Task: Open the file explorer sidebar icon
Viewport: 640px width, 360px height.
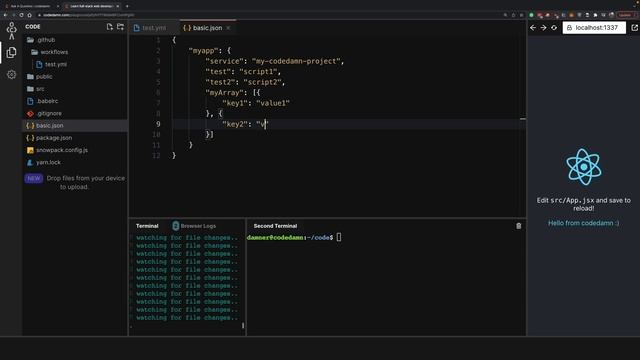Action: click(x=11, y=52)
